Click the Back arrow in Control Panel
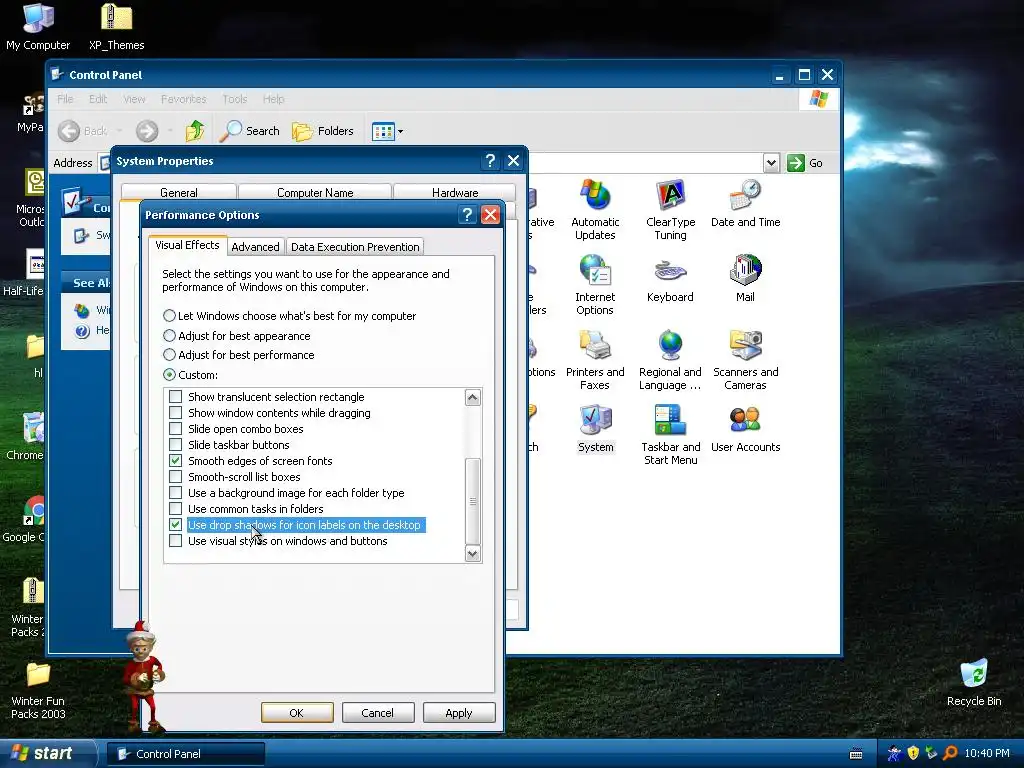Screen dimensions: 1024x768 82,131
